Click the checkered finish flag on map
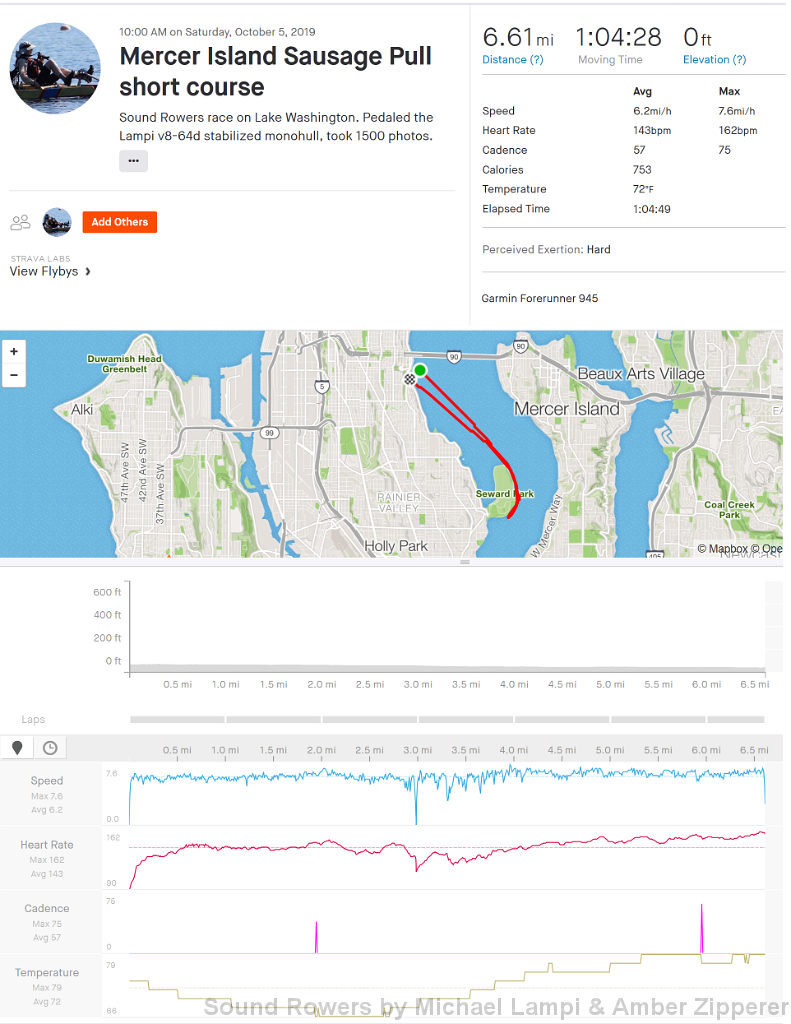 (410, 379)
